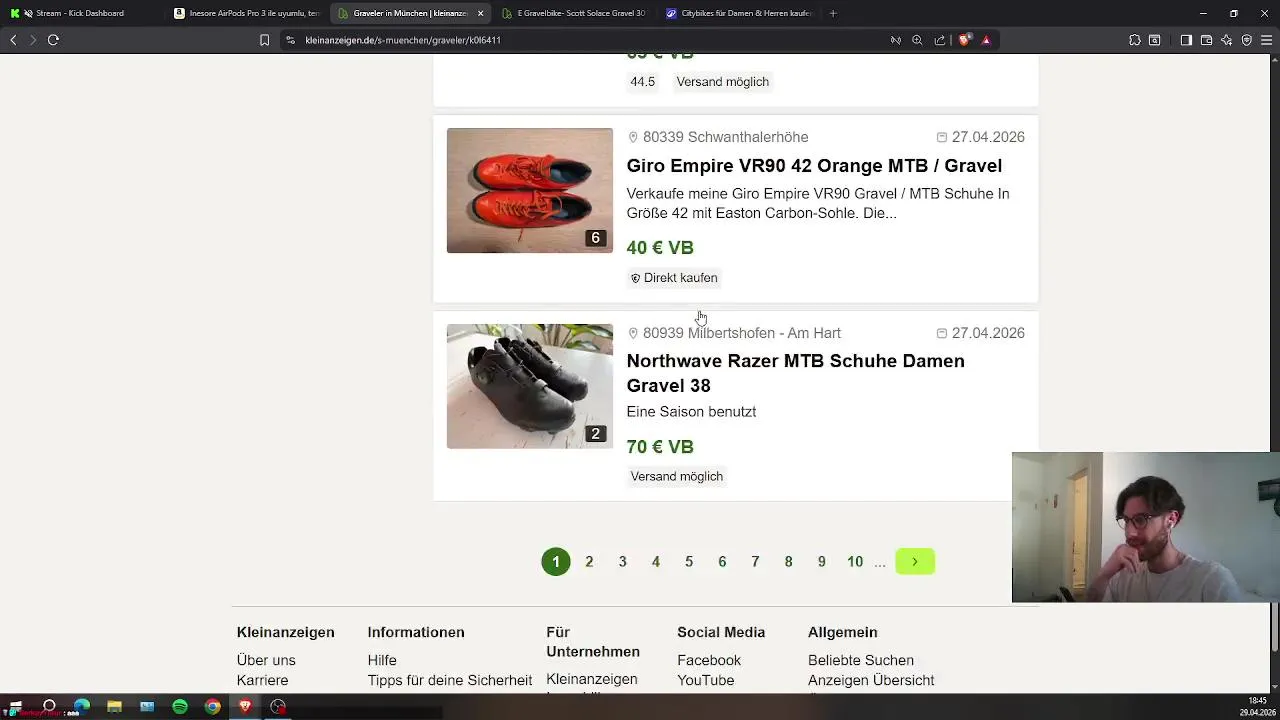
Task: Go to results page 8
Action: click(788, 562)
